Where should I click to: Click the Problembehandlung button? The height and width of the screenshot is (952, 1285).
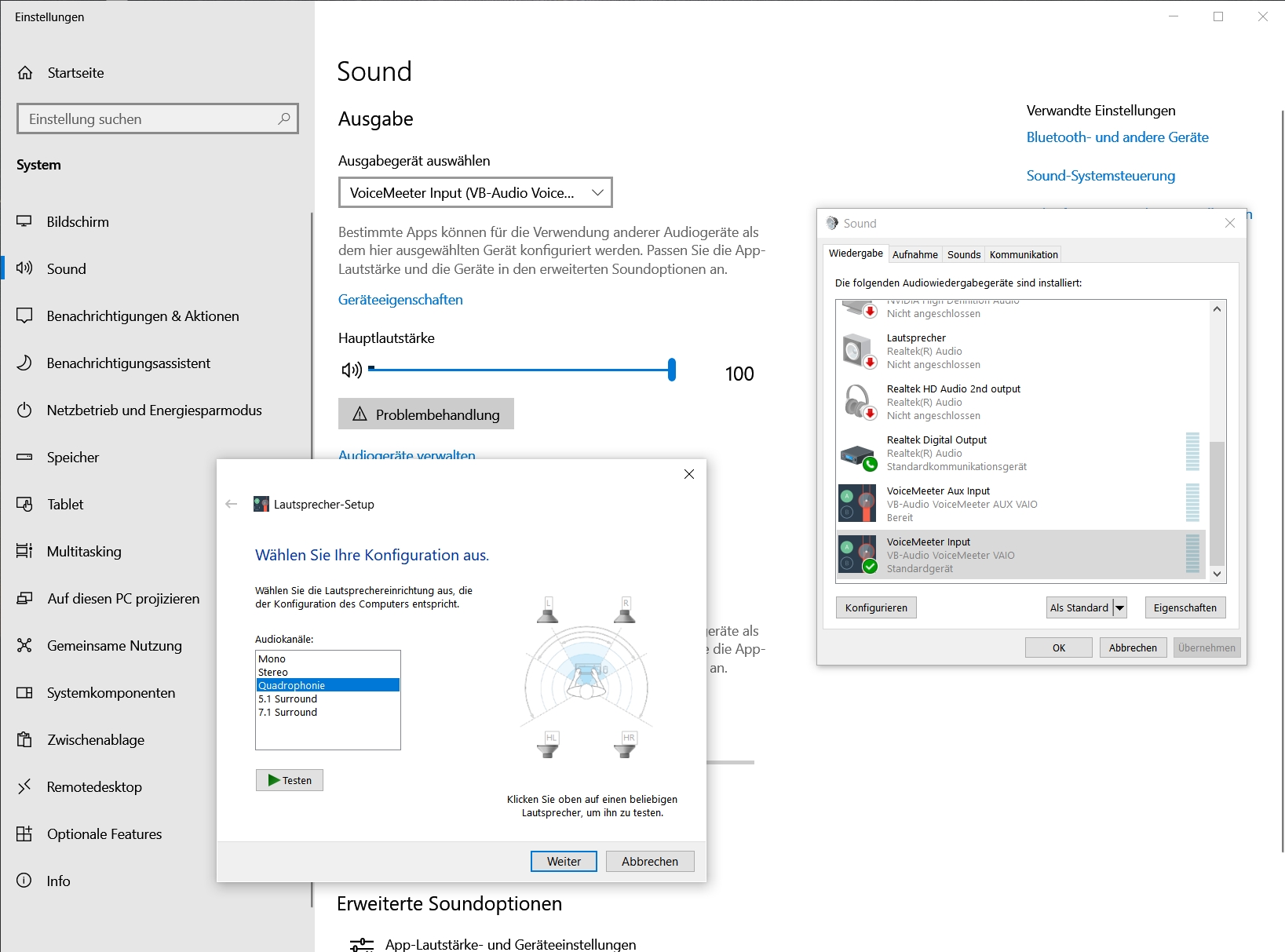pos(426,414)
